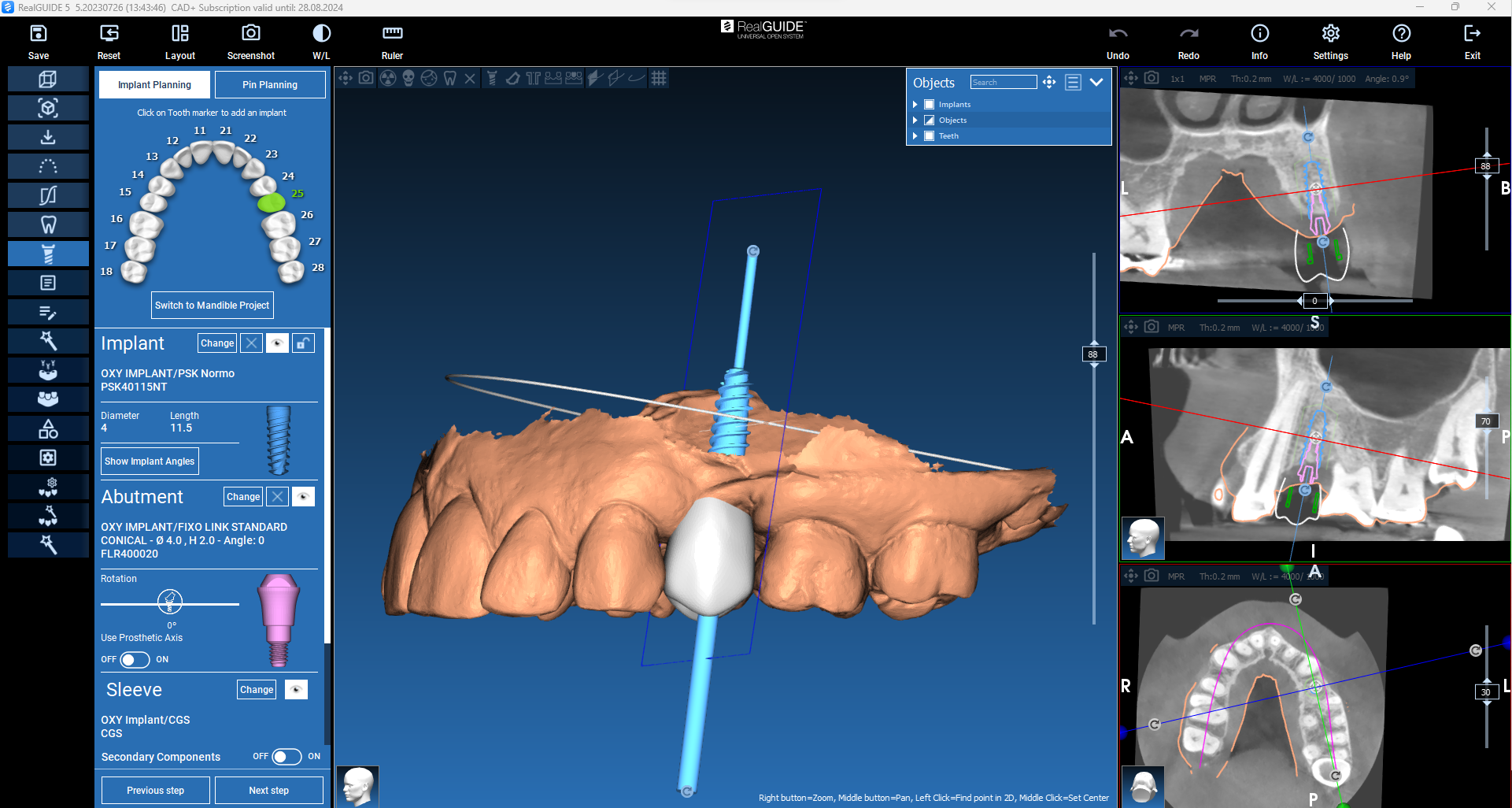The width and height of the screenshot is (1512, 808).
Task: Toggle sleeve visibility eye icon
Action: point(296,690)
